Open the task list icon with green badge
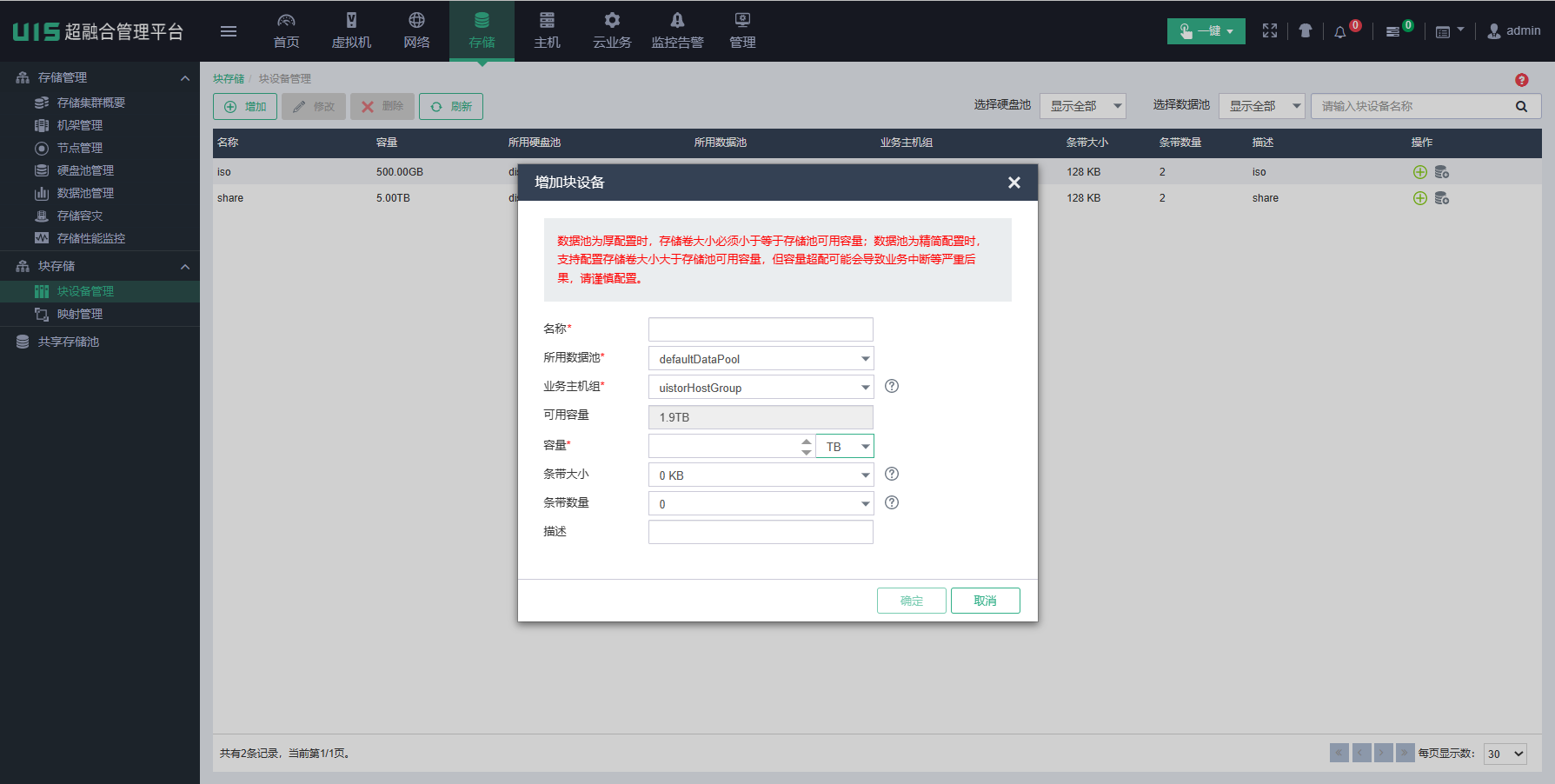1555x784 pixels. pyautogui.click(x=1392, y=32)
